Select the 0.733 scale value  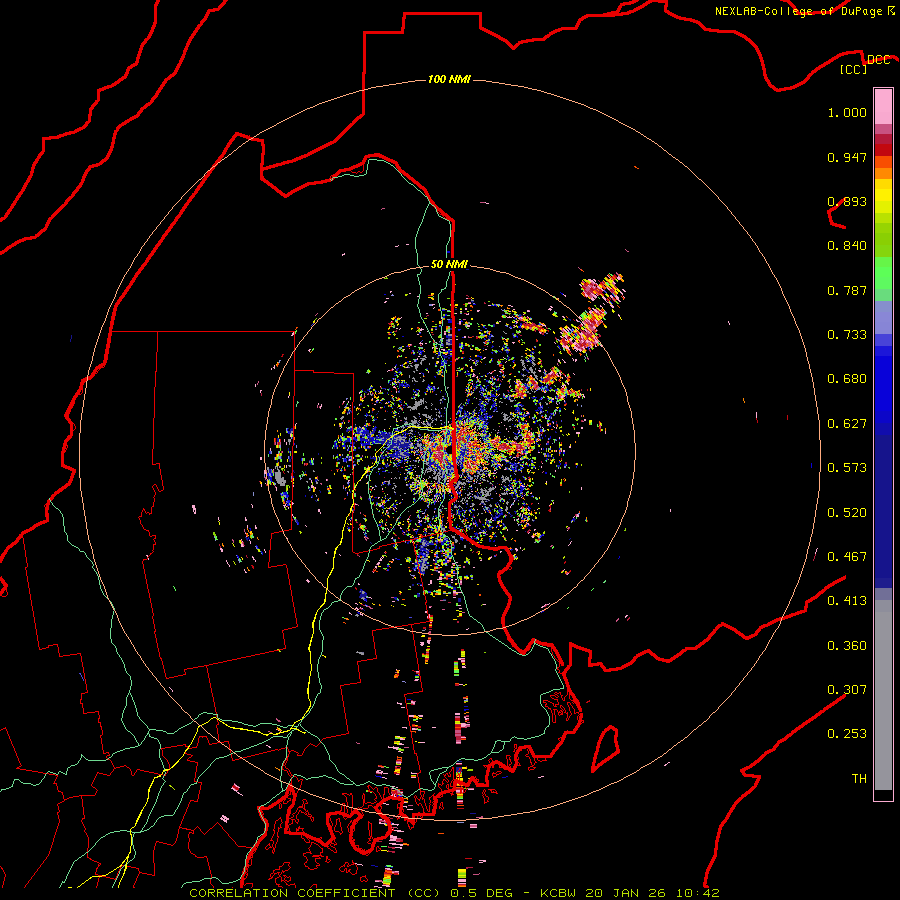tap(847, 335)
